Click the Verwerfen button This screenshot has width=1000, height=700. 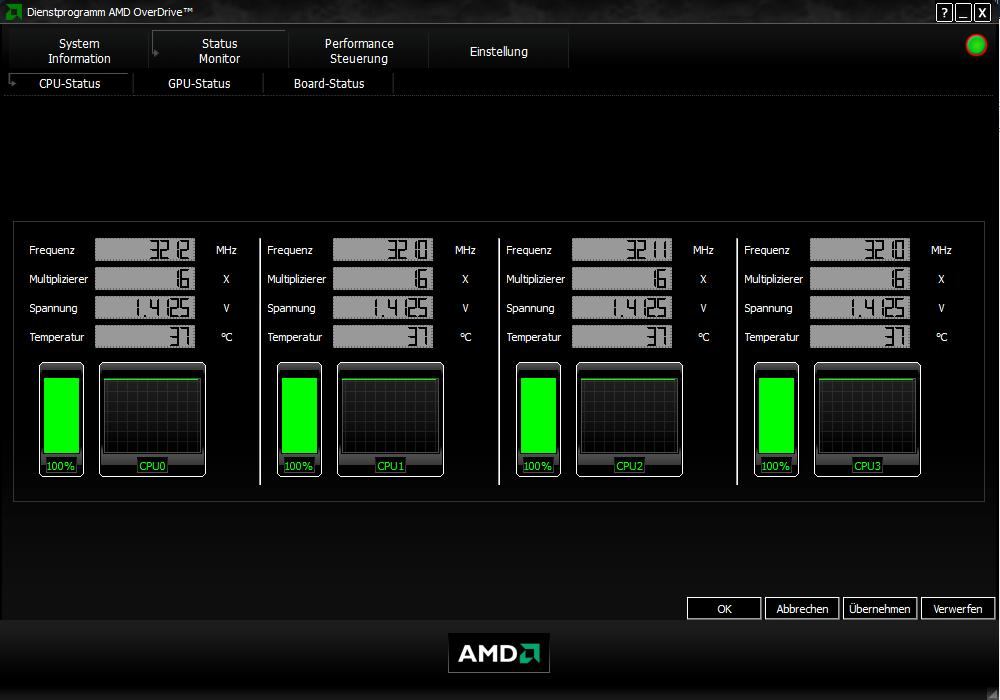coord(958,609)
